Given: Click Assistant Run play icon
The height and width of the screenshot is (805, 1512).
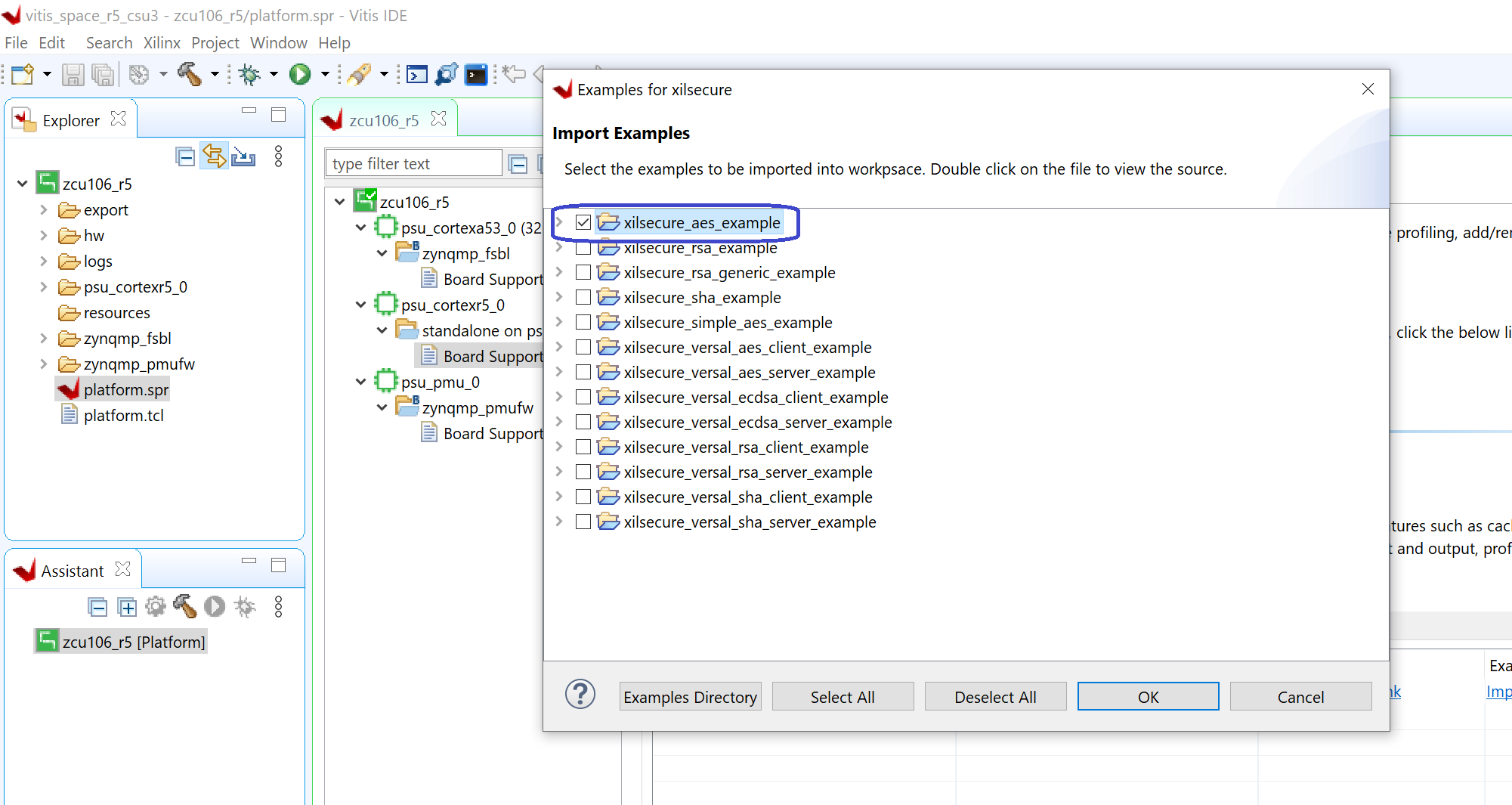Looking at the screenshot, I should click(x=215, y=606).
